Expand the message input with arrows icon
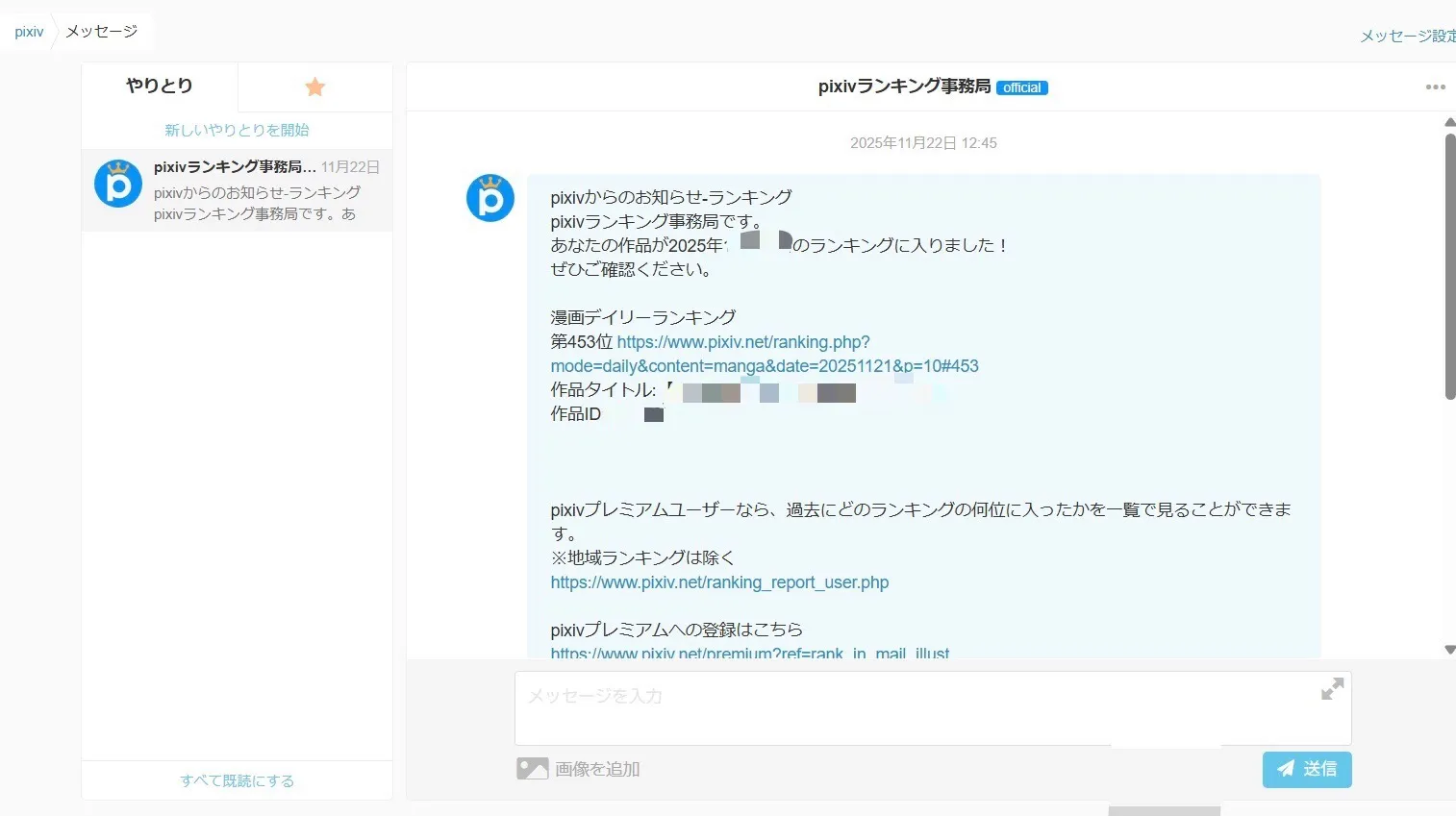 coord(1332,689)
